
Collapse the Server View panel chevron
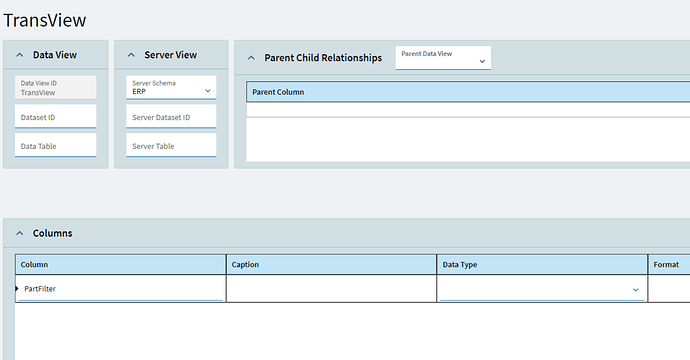click(x=131, y=55)
